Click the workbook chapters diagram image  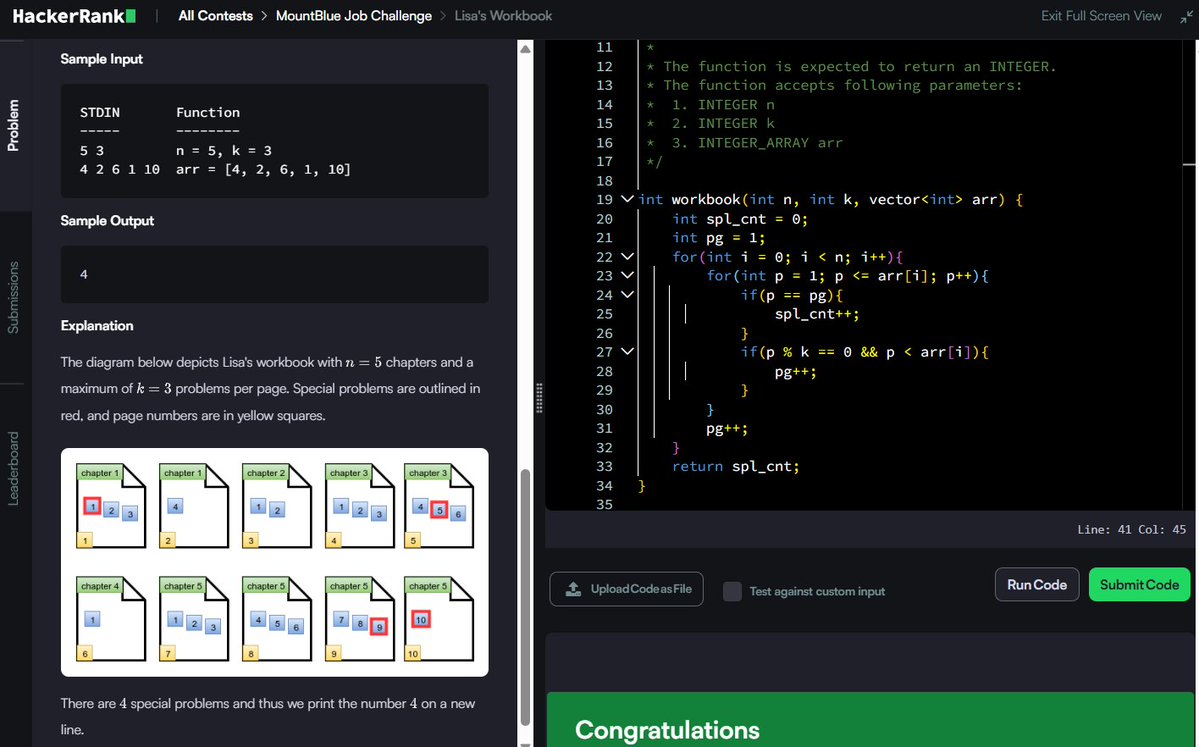[275, 562]
